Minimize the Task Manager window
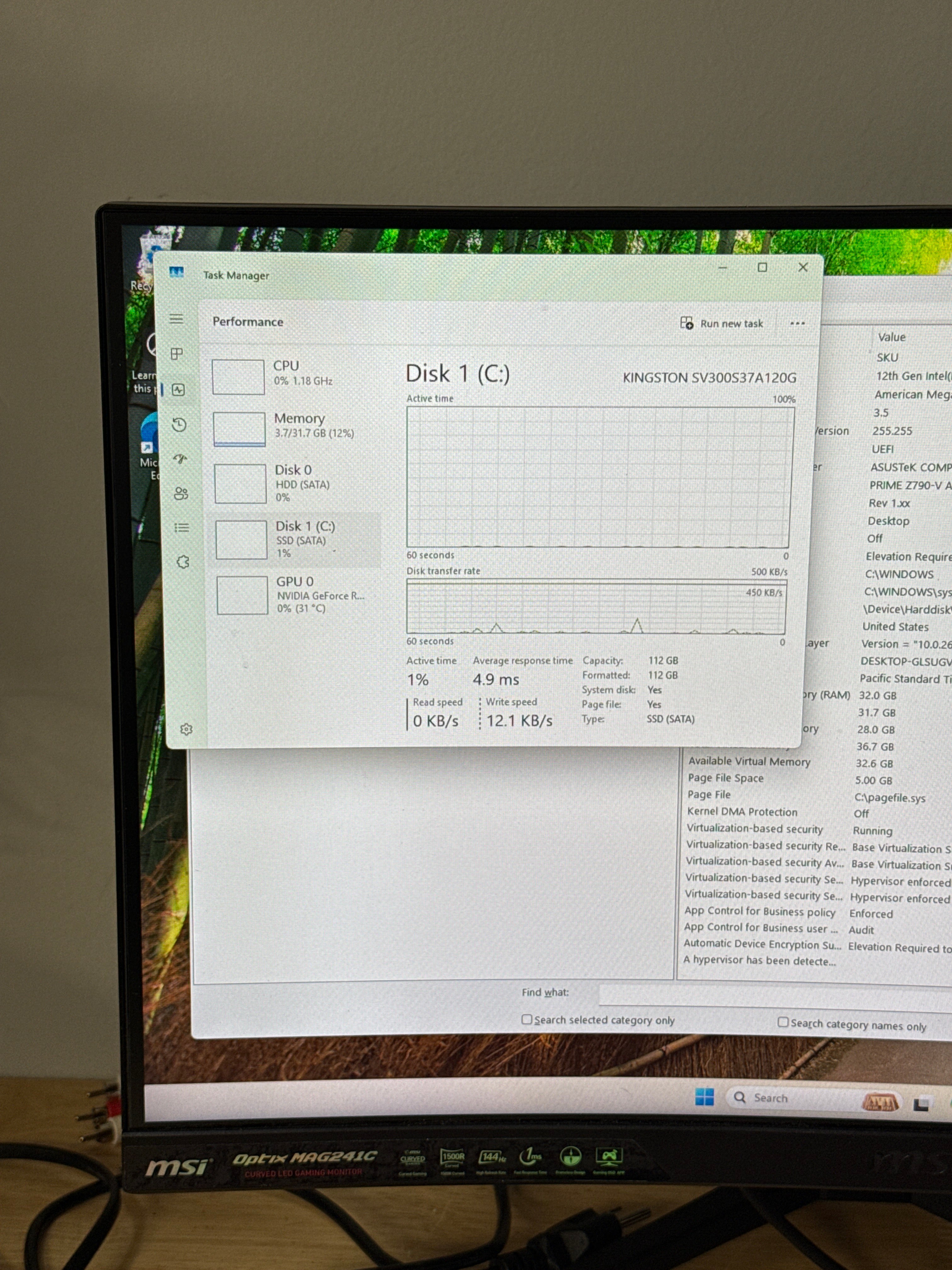 [x=722, y=267]
